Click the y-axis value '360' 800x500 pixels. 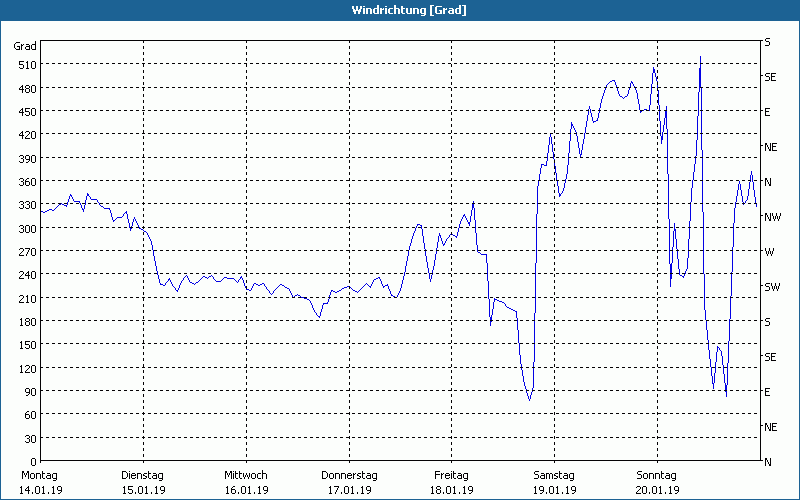(28, 182)
